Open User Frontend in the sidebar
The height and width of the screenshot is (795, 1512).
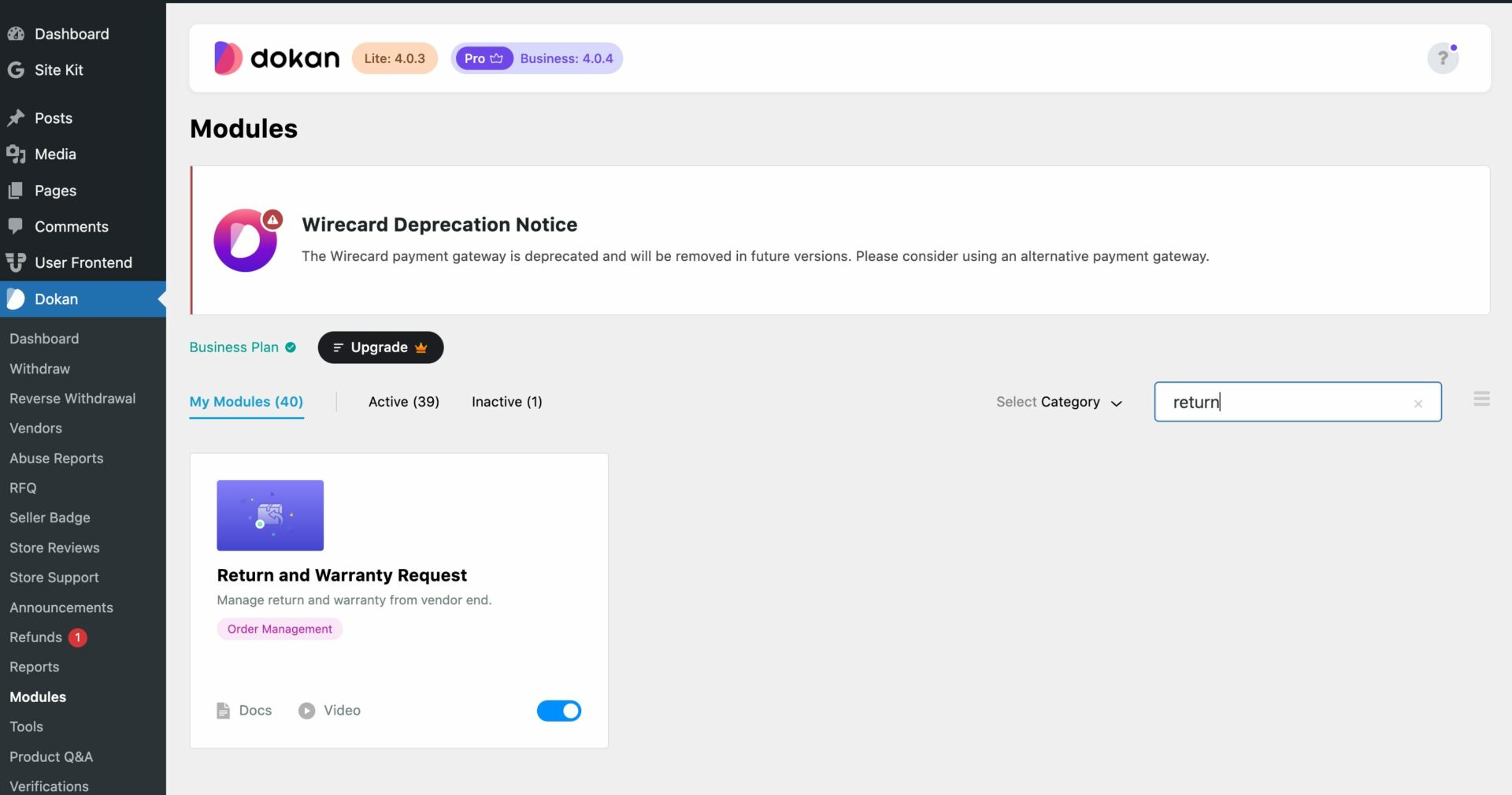tap(83, 263)
